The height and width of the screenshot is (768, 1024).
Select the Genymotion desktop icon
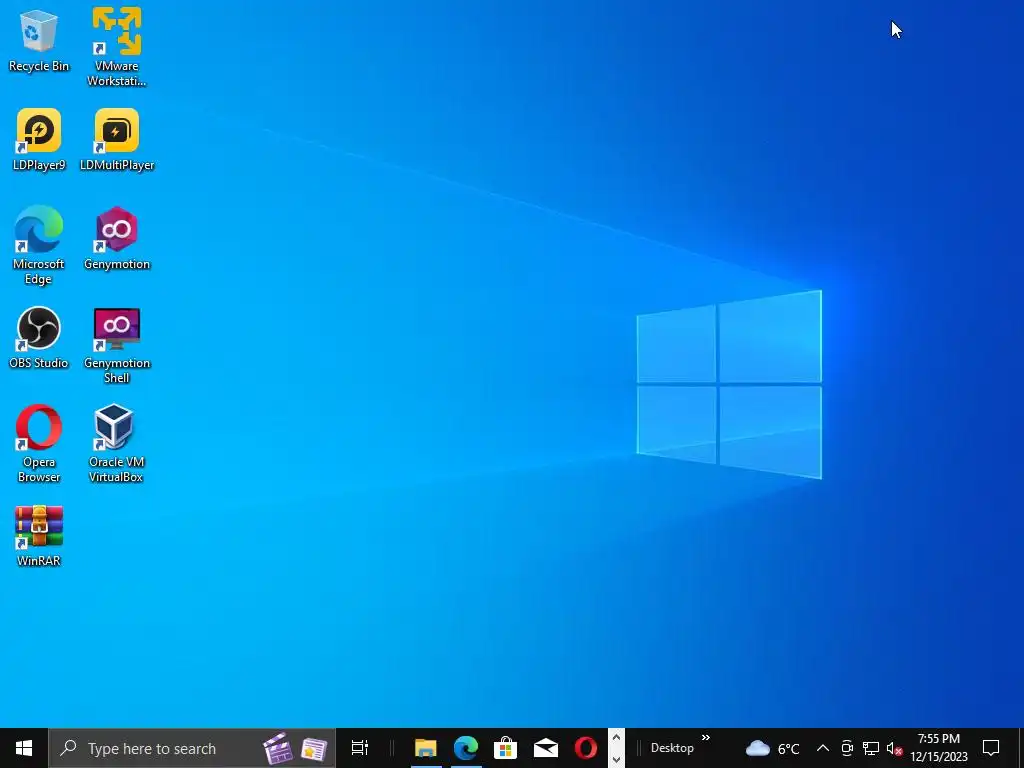tap(117, 238)
